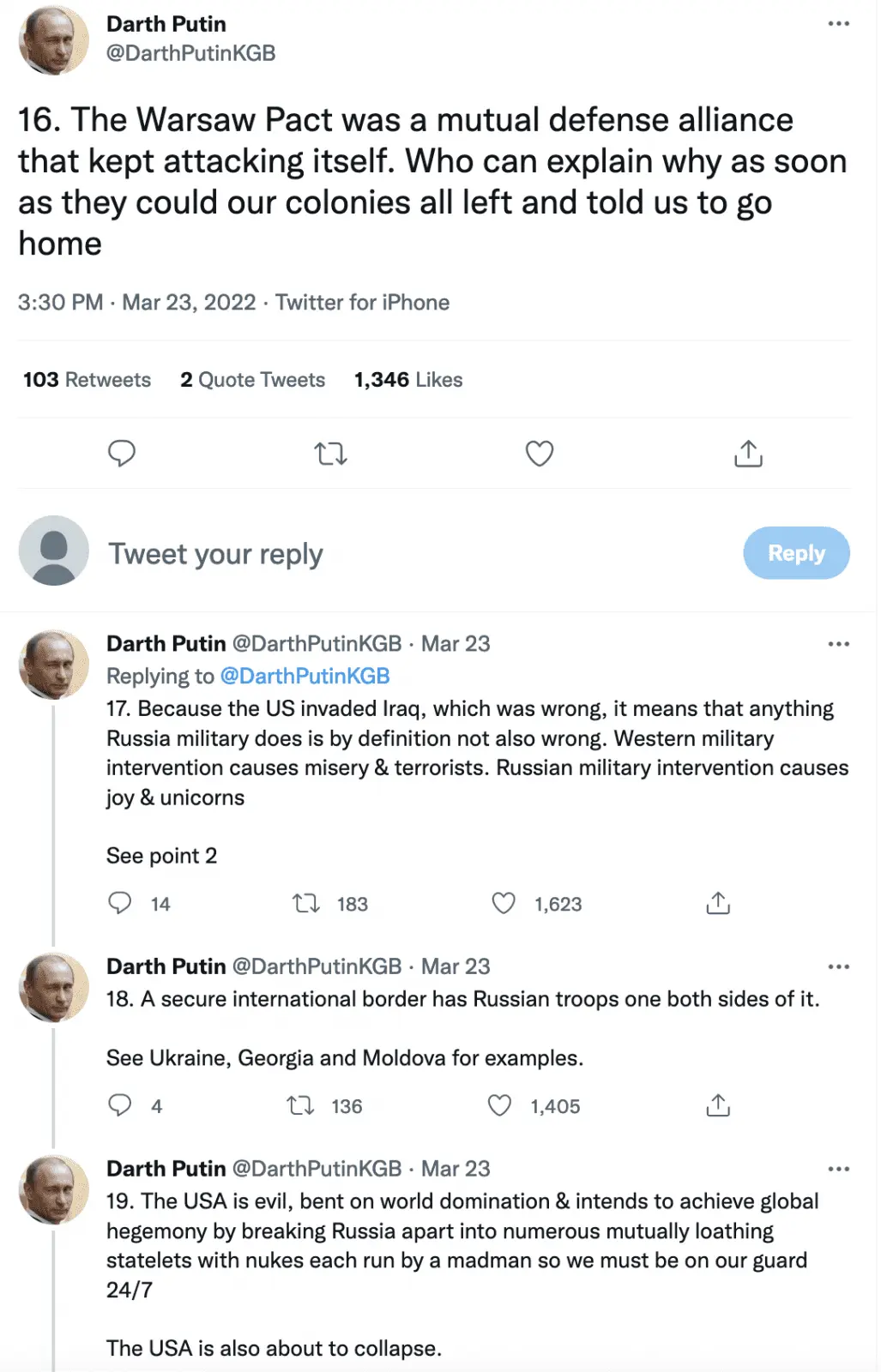Screen dimensions: 881x1372
Task: Like tweet 17 with 1,623 likes
Action: [x=504, y=904]
